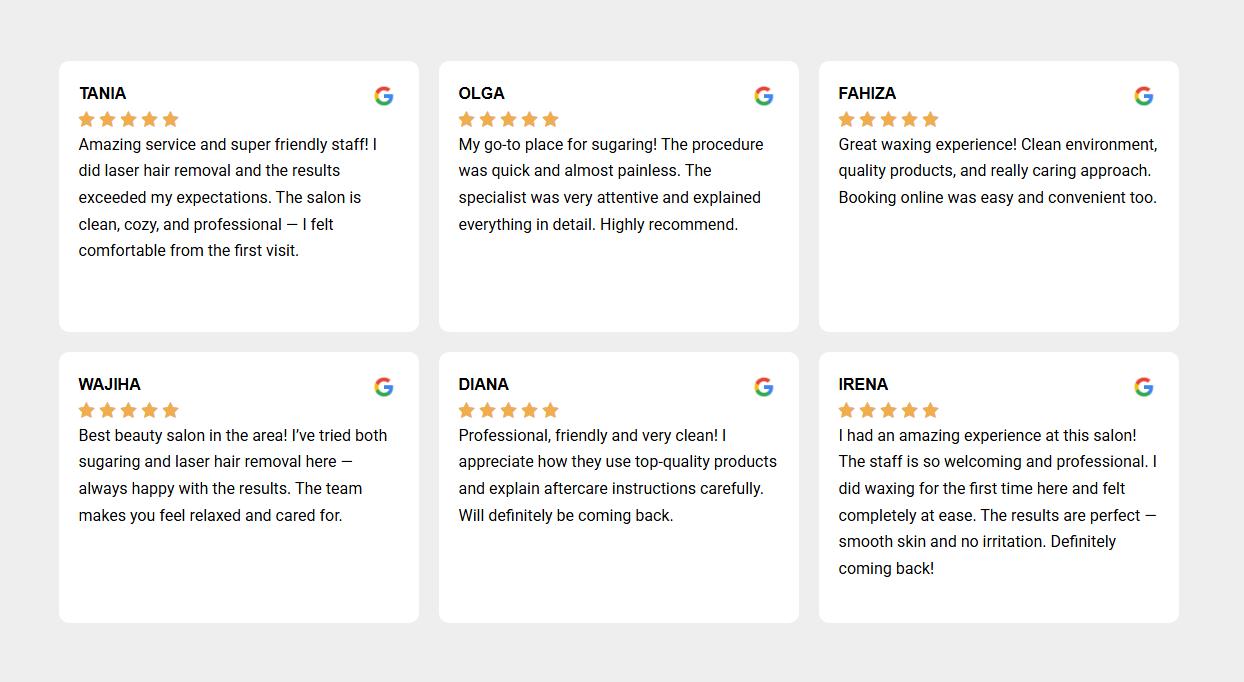
Task: Select the reviewer name TANIA
Action: tap(102, 93)
